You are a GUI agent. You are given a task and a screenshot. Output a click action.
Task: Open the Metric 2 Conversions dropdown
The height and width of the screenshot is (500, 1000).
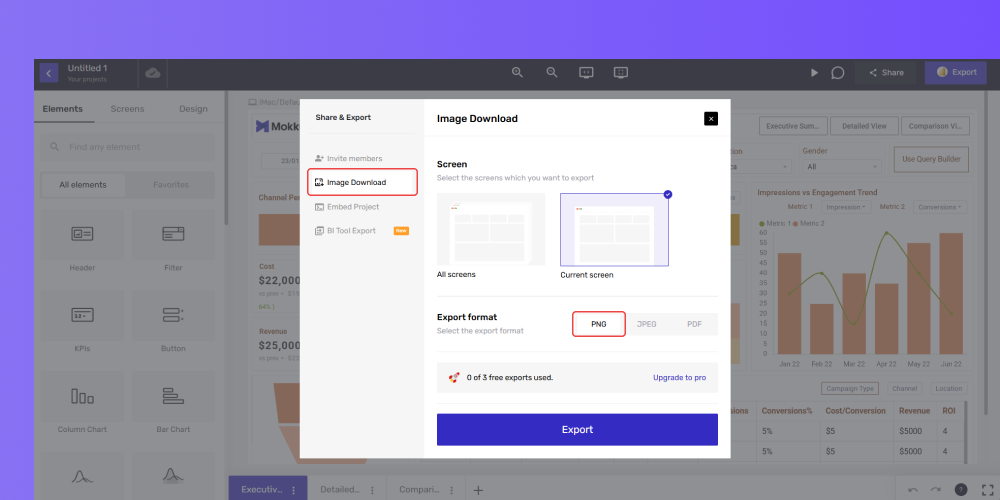pos(940,207)
